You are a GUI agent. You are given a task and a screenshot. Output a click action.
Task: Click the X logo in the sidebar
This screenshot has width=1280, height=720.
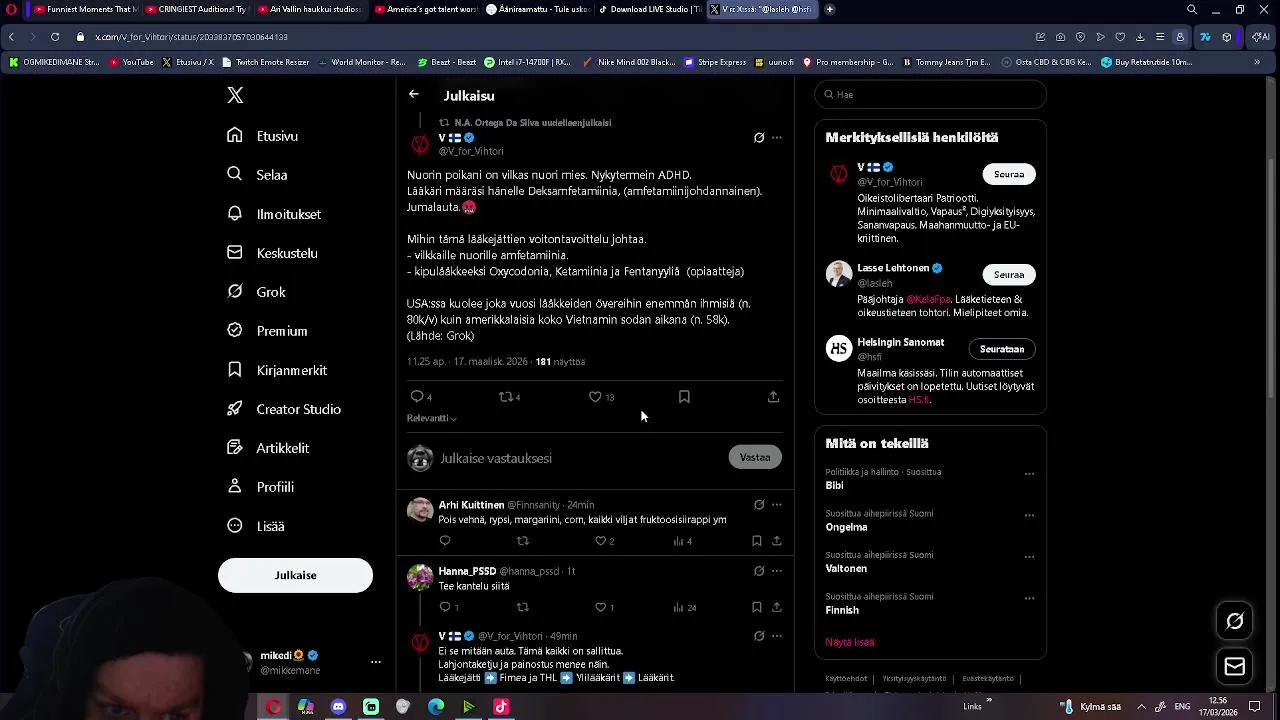235,95
